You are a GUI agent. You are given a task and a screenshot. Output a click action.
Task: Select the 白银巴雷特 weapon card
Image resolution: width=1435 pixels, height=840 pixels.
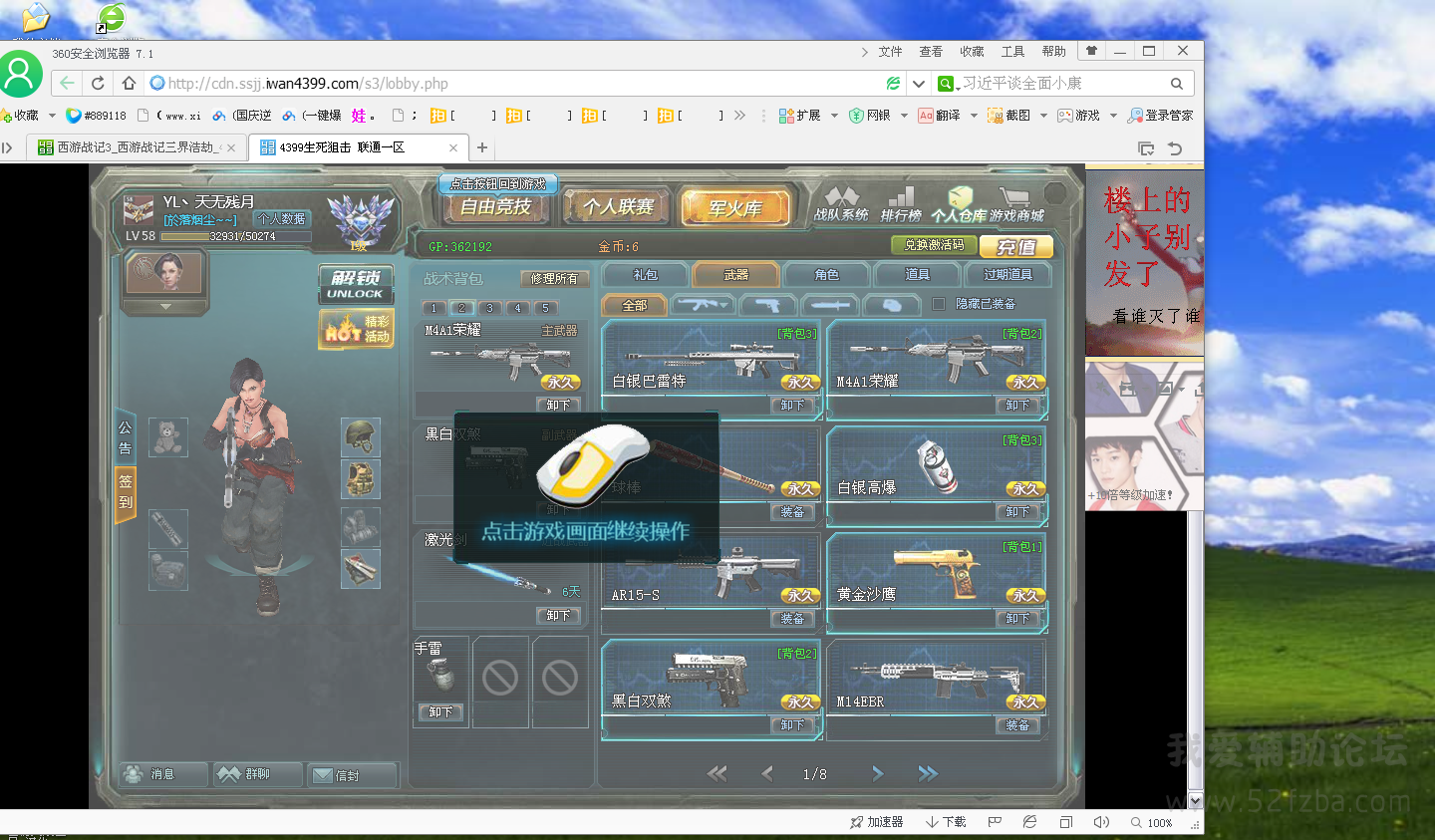tap(713, 369)
